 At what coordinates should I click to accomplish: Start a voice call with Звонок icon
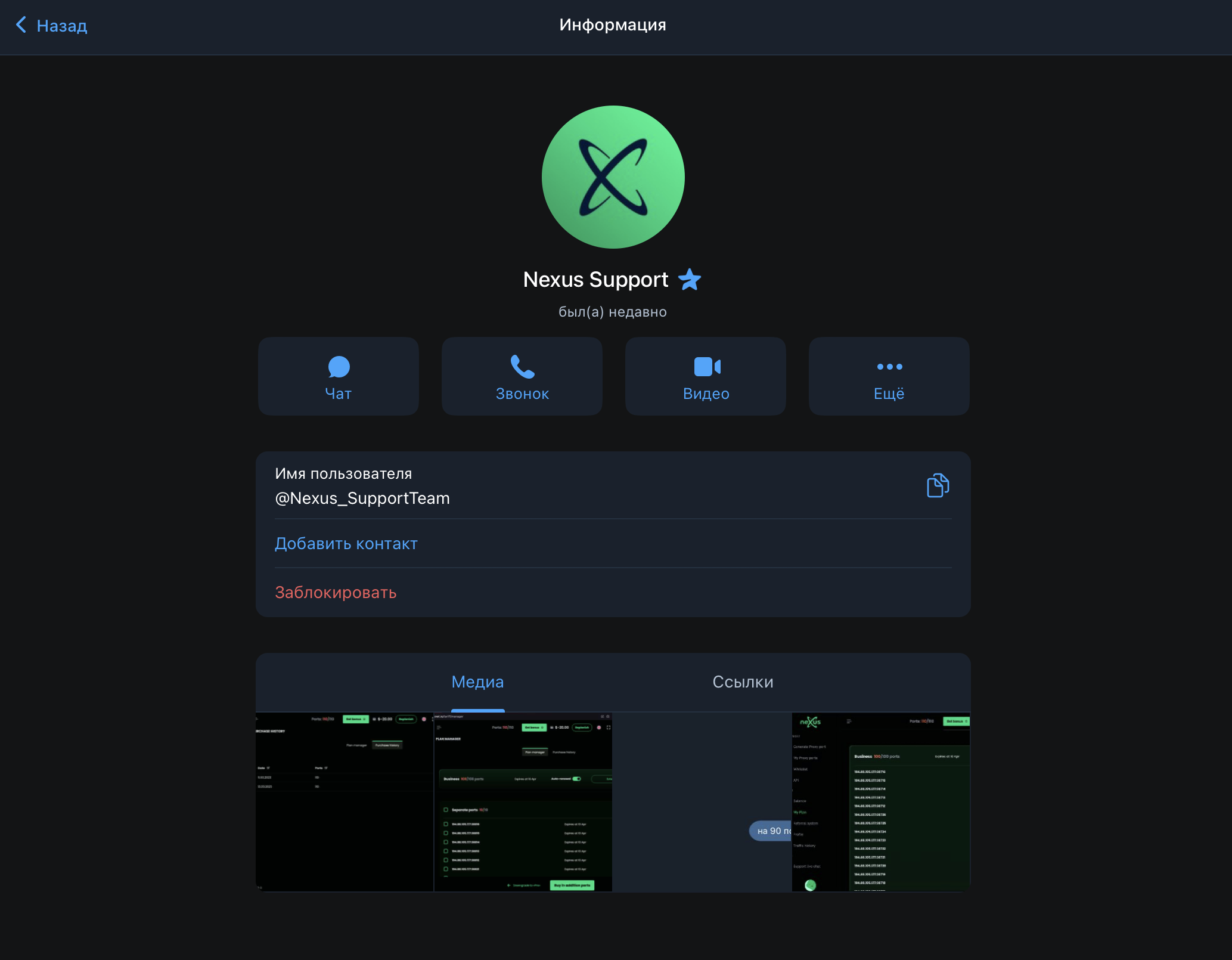coord(522,367)
